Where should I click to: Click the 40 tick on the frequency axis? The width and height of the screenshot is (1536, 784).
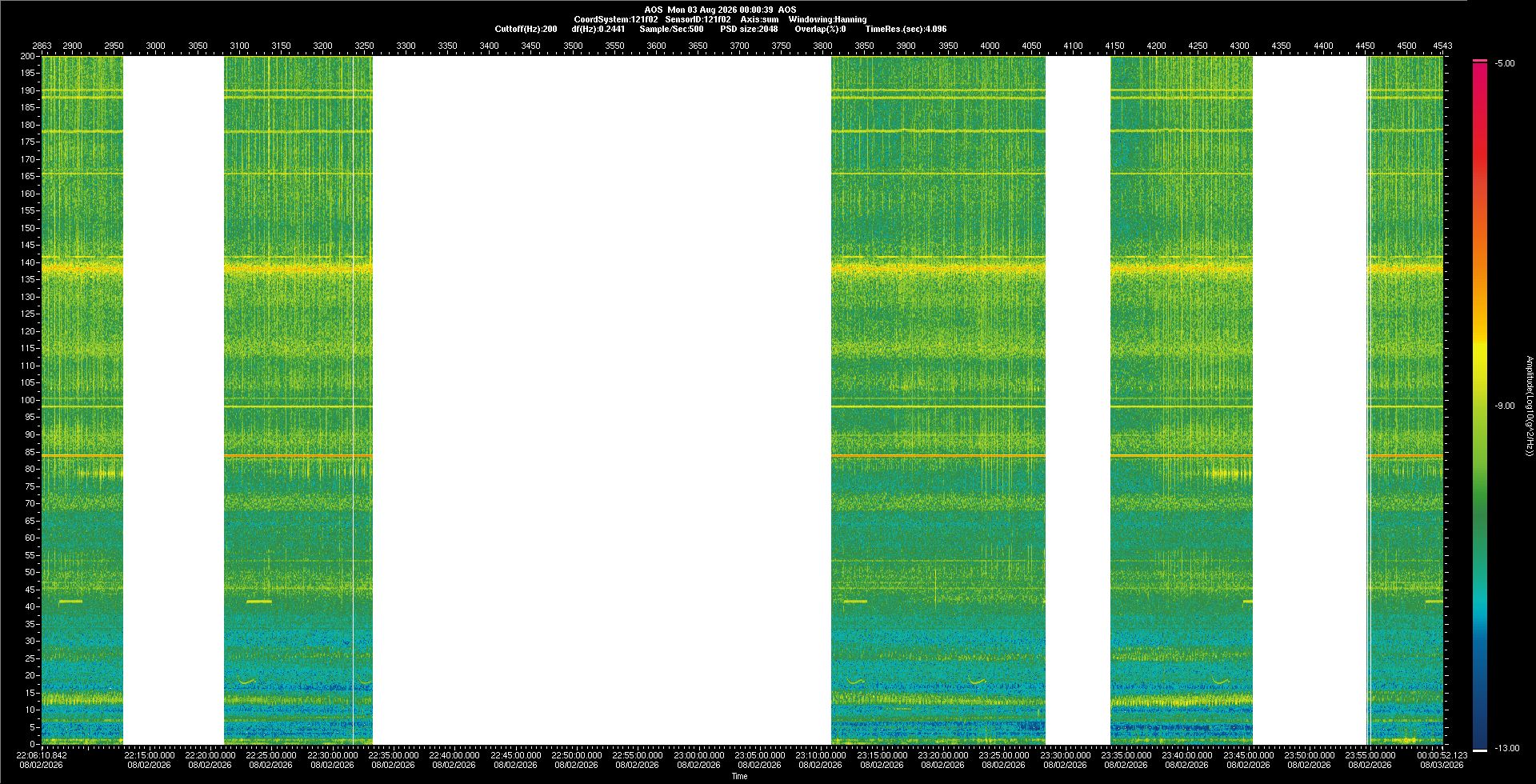click(30, 606)
